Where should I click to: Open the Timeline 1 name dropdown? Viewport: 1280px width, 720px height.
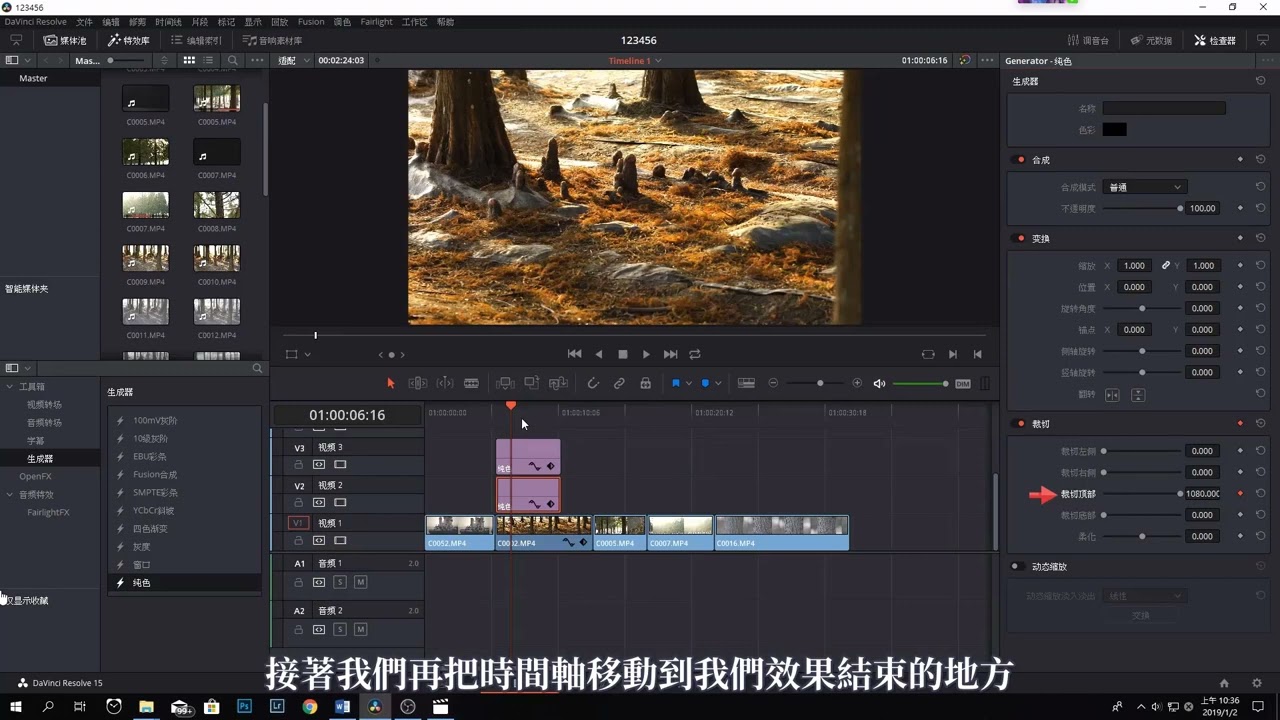(635, 61)
